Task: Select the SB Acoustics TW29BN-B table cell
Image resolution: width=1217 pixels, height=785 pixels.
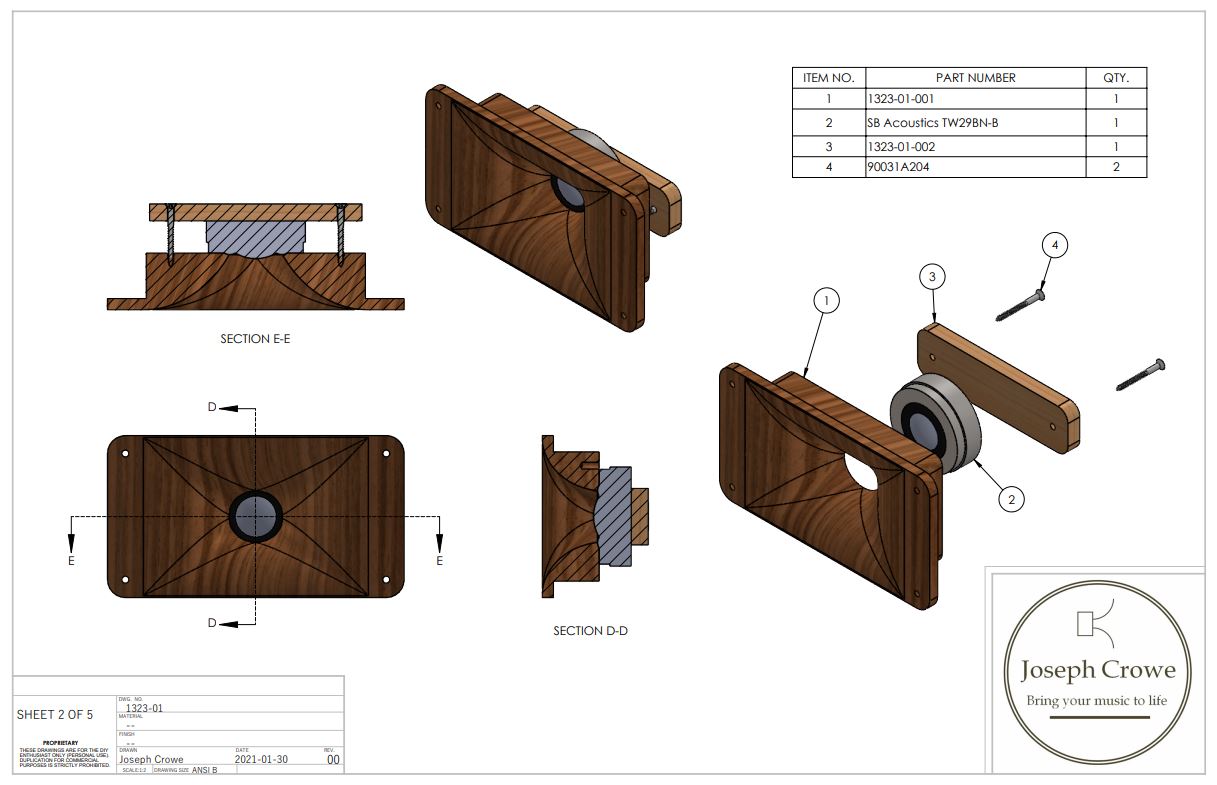Action: (x=933, y=123)
